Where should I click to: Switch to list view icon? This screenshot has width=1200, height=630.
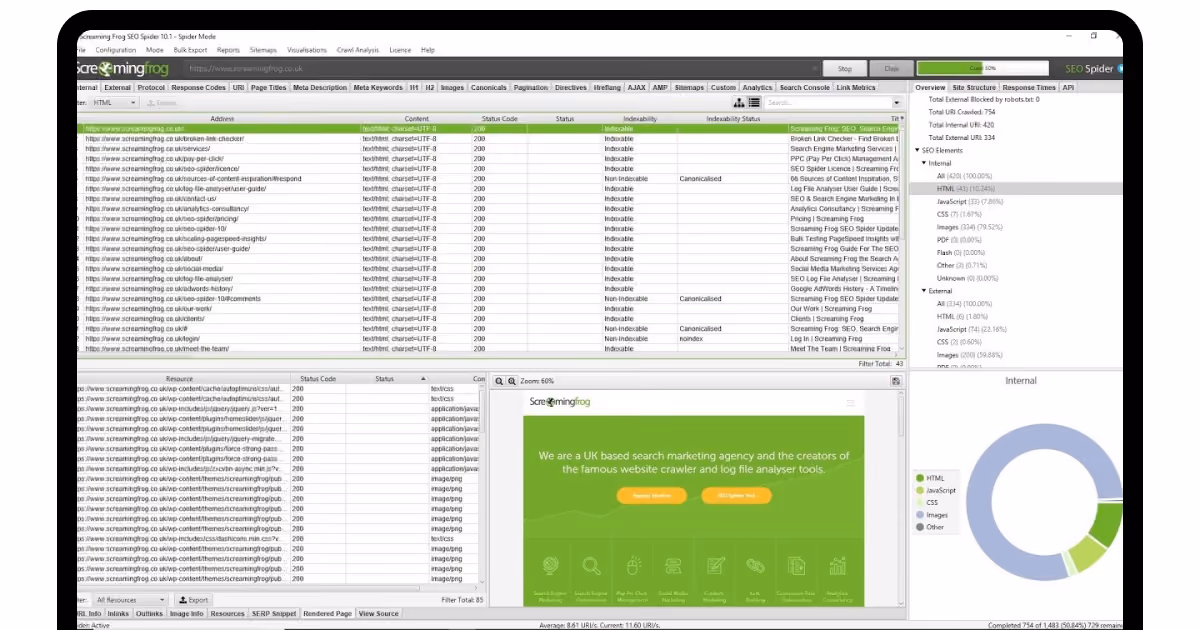(x=754, y=102)
